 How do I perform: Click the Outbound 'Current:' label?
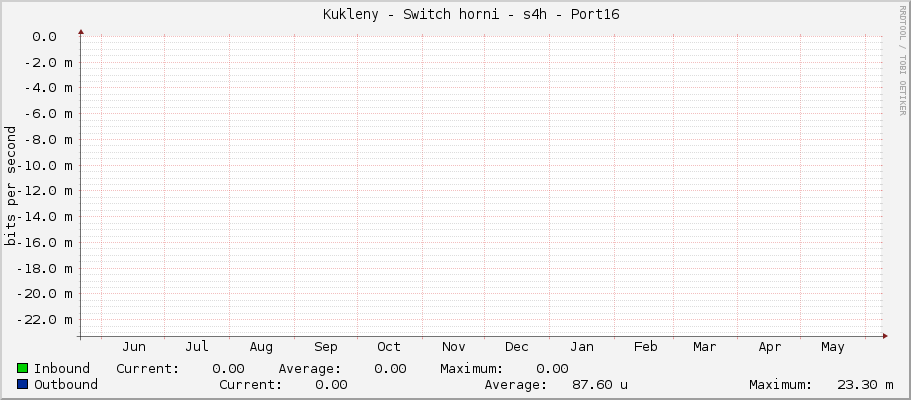click(250, 385)
